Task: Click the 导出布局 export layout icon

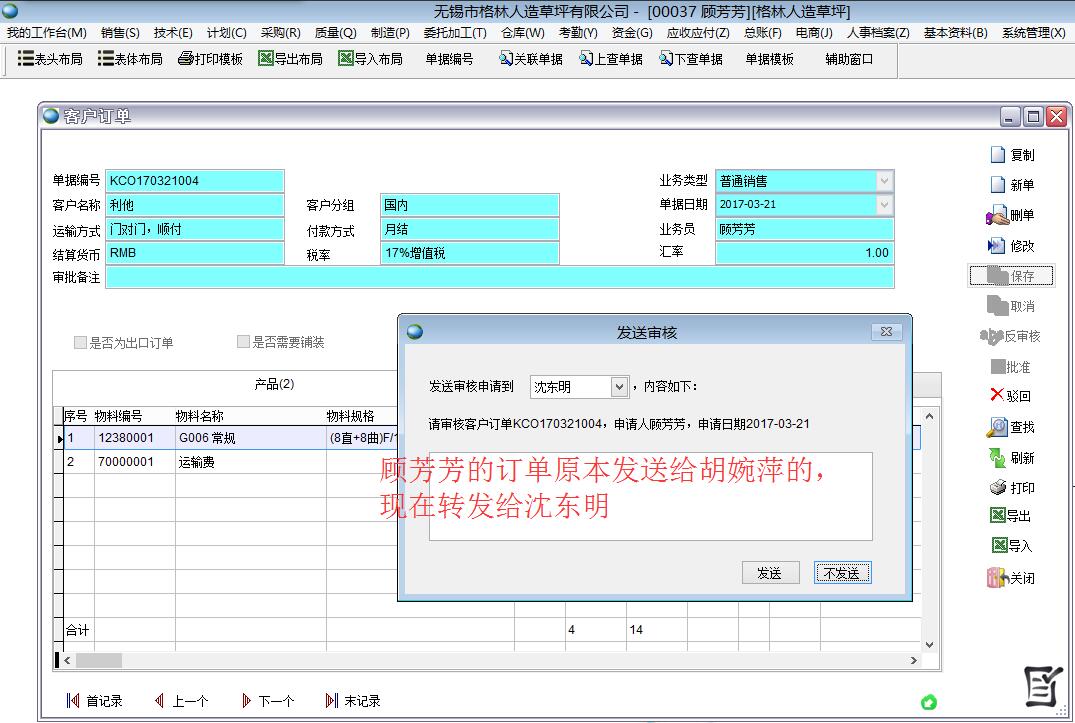Action: click(266, 59)
